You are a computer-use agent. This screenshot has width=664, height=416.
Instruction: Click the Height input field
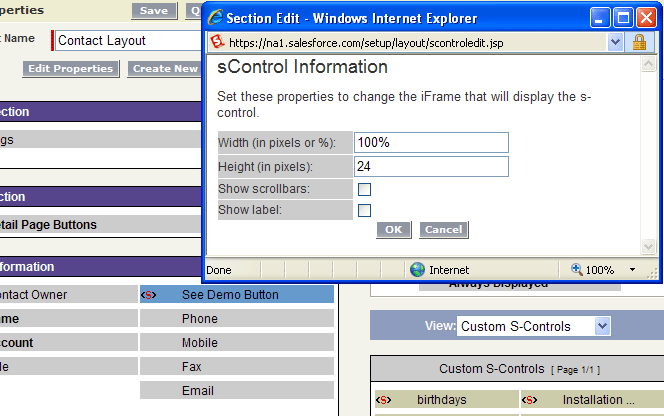point(431,166)
